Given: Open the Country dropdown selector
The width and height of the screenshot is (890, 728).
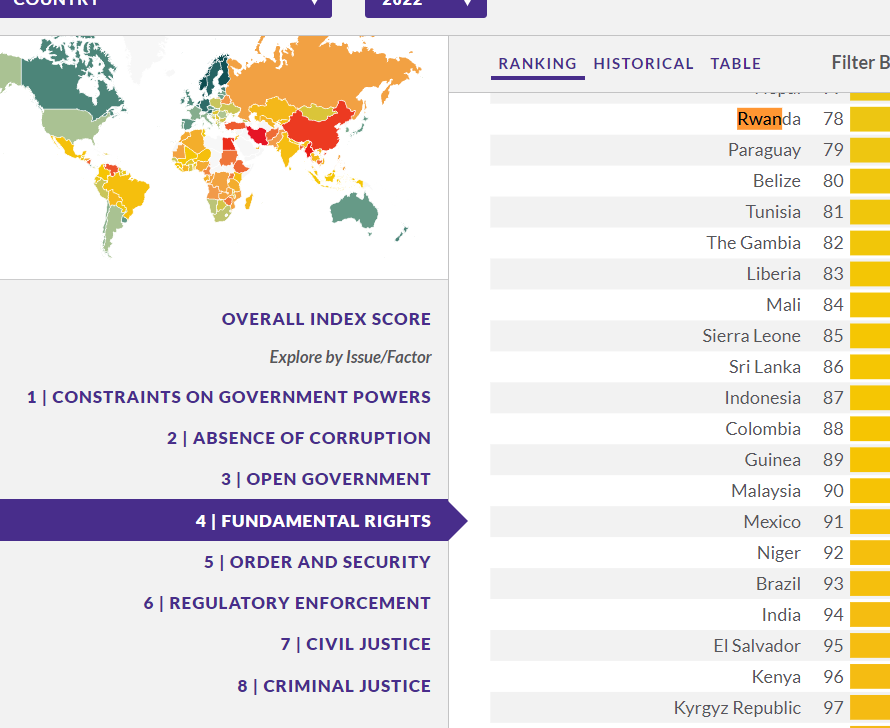Looking at the screenshot, I should [165, 4].
